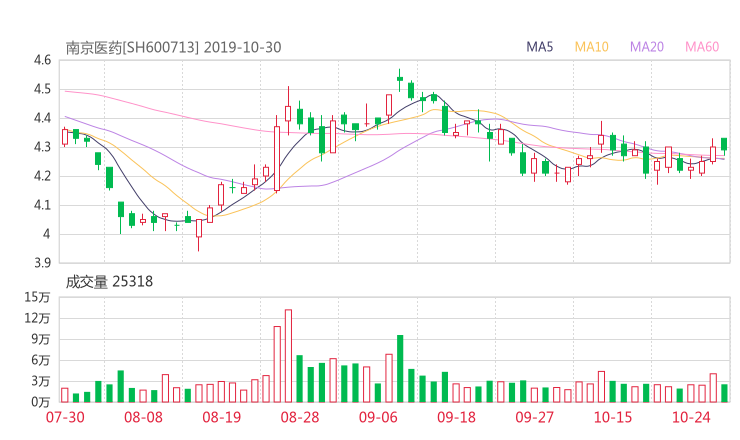Click the first red candlestick at 07-30
Screen dimensions: 740x440
pos(65,137)
